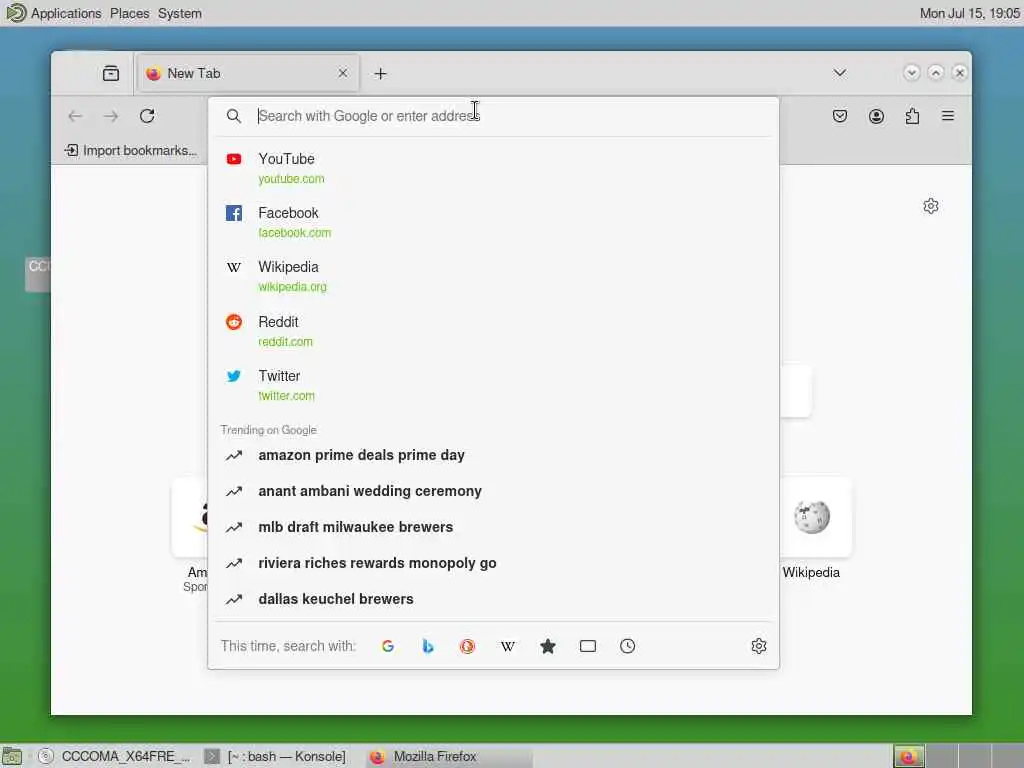The height and width of the screenshot is (768, 1024).
Task: Click Import bookmarks in bookmarks toolbar
Action: [x=131, y=150]
